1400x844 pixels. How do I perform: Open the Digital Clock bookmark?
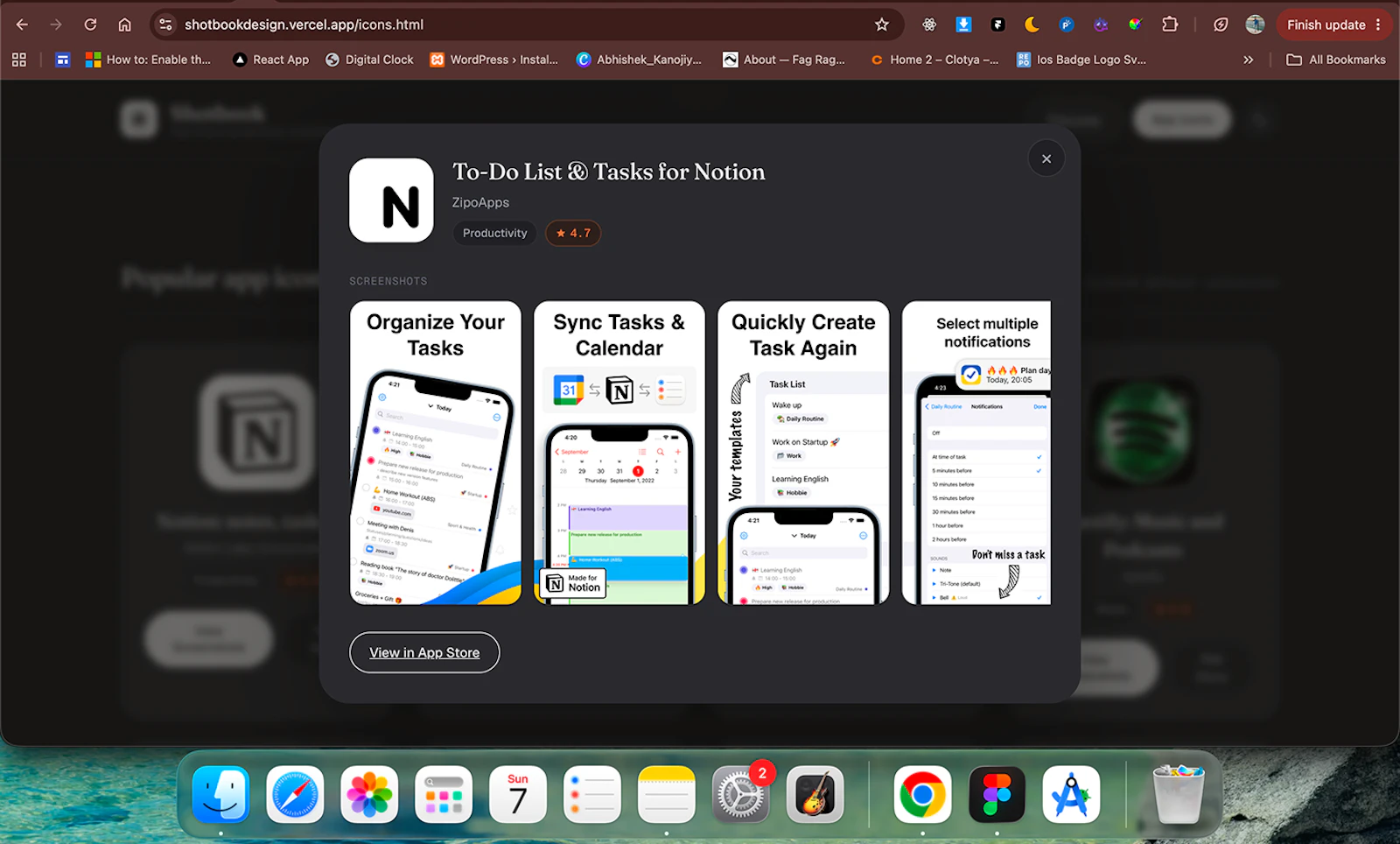pyautogui.click(x=368, y=60)
